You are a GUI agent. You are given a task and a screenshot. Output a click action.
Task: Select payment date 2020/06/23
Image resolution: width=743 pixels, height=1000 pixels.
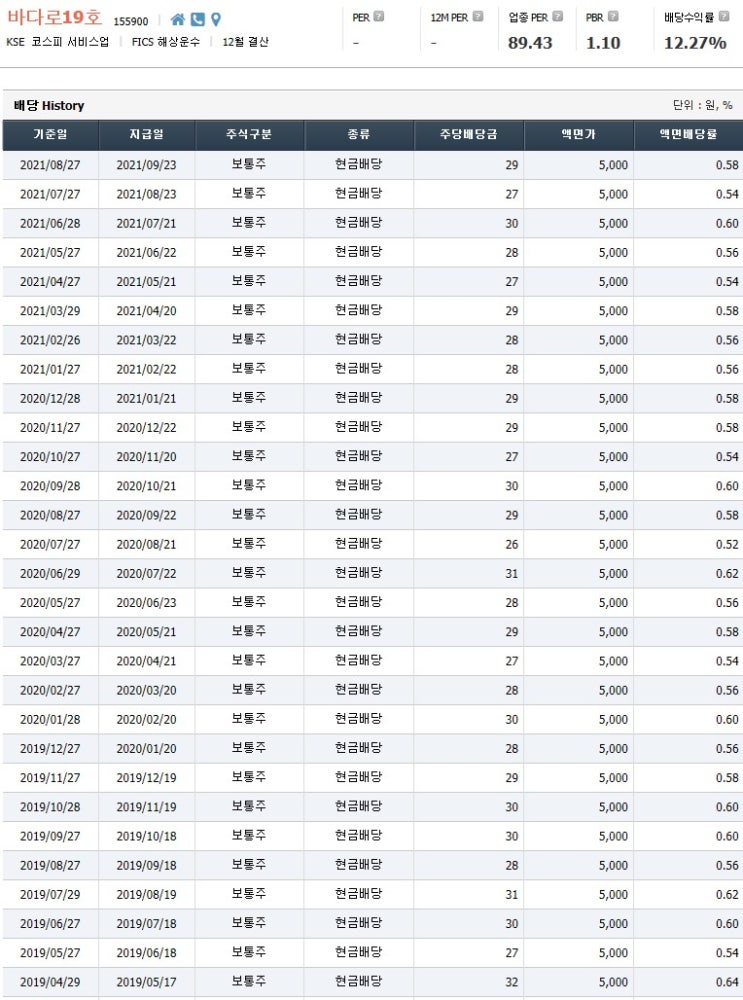pos(147,603)
